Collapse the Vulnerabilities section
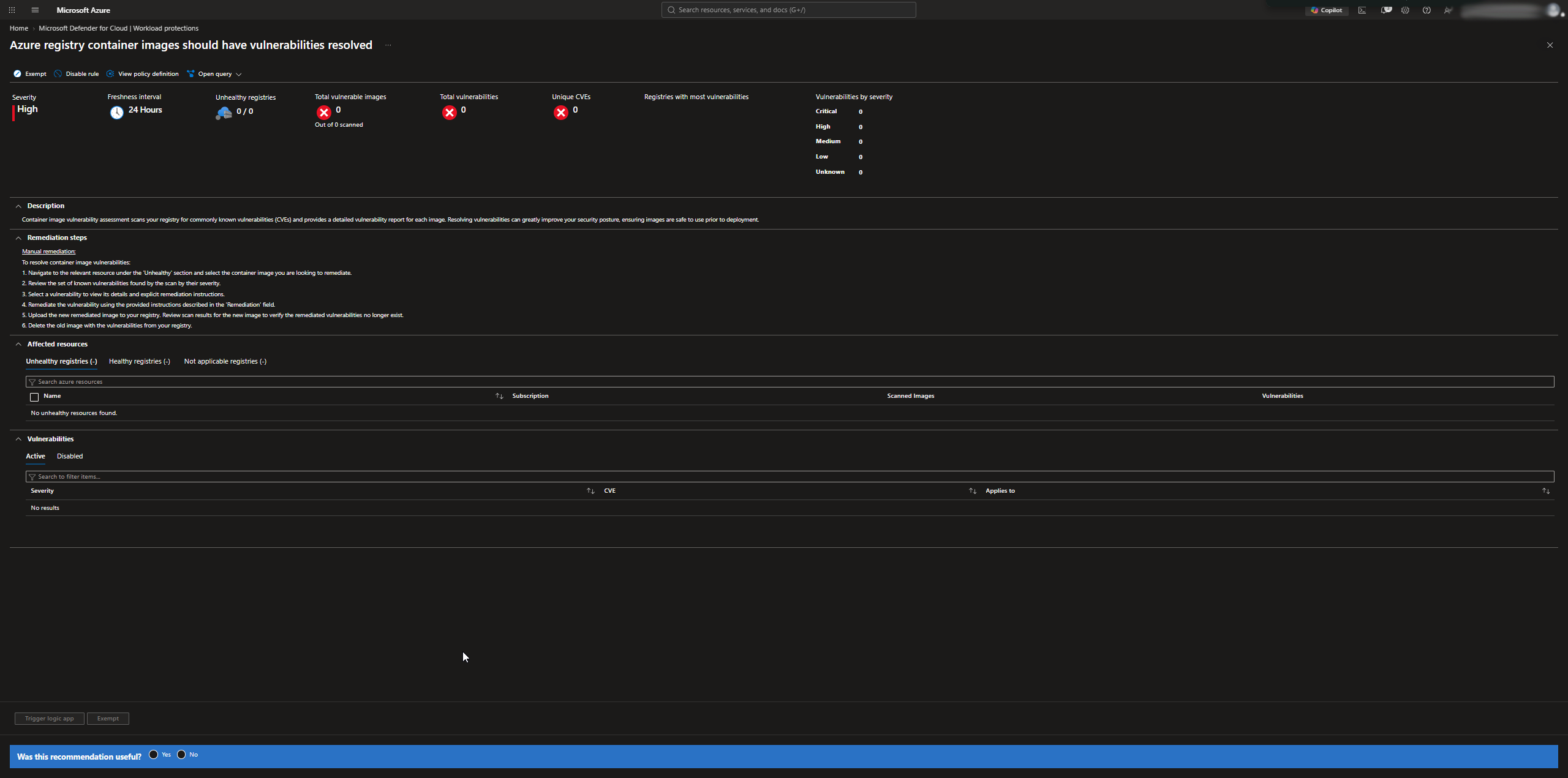1568x778 pixels. click(x=18, y=439)
